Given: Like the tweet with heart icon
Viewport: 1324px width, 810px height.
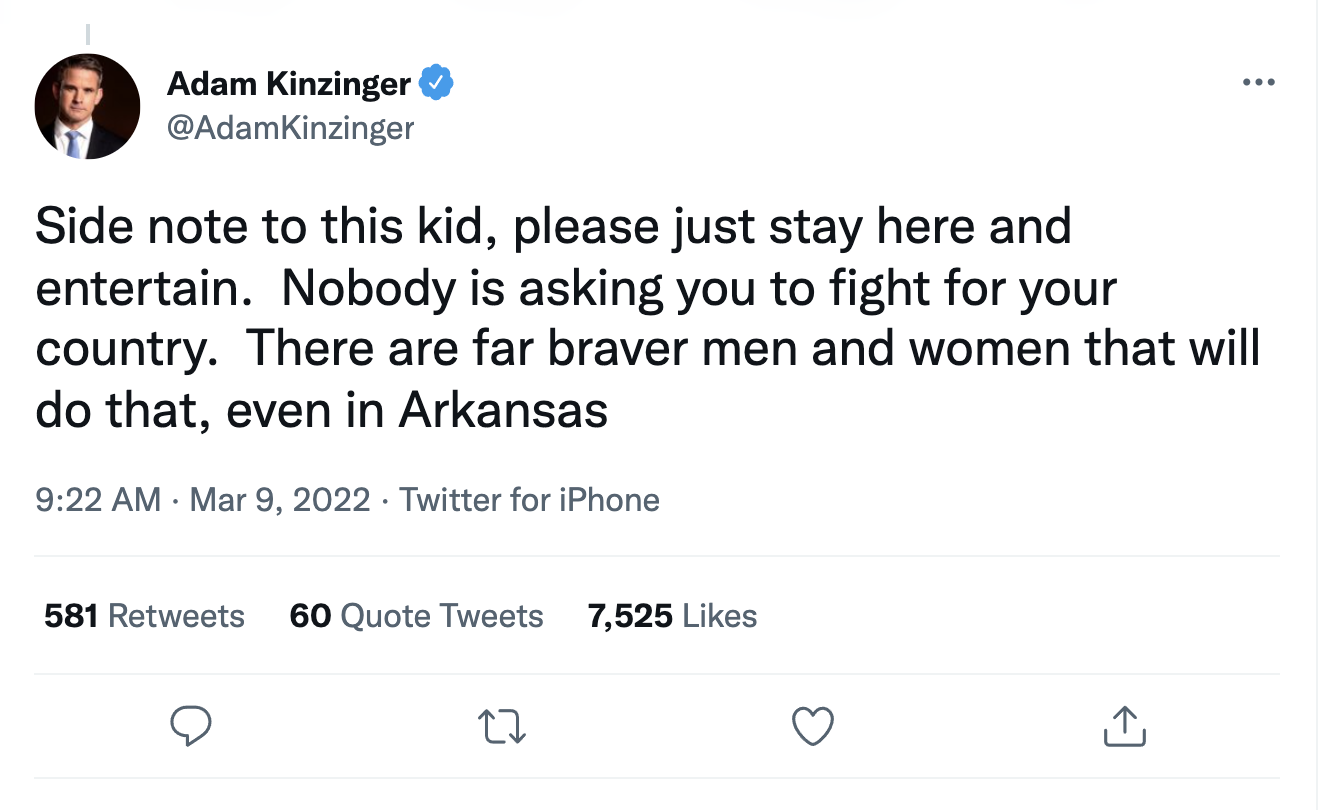Looking at the screenshot, I should click(812, 726).
